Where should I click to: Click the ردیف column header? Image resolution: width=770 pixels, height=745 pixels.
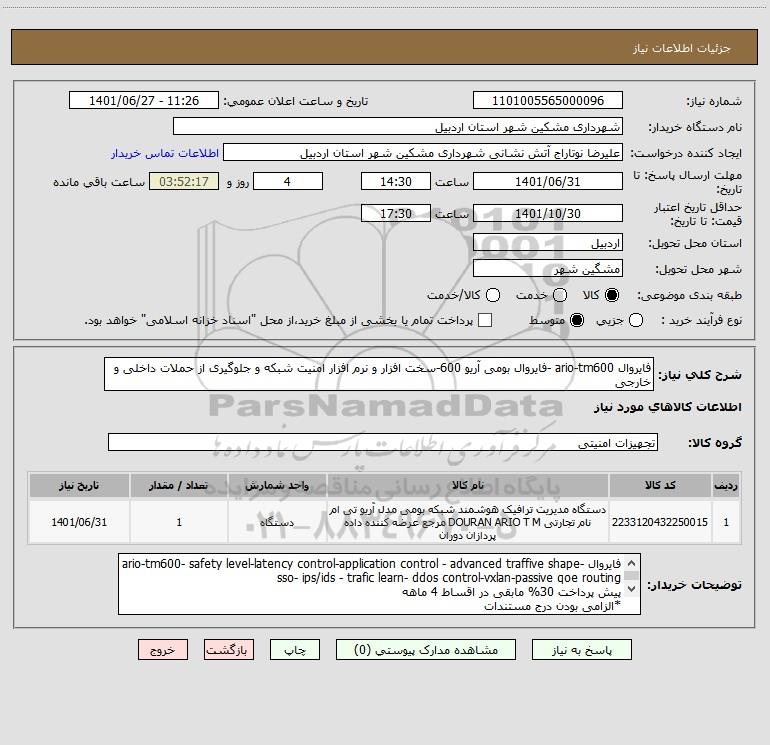tap(726, 485)
